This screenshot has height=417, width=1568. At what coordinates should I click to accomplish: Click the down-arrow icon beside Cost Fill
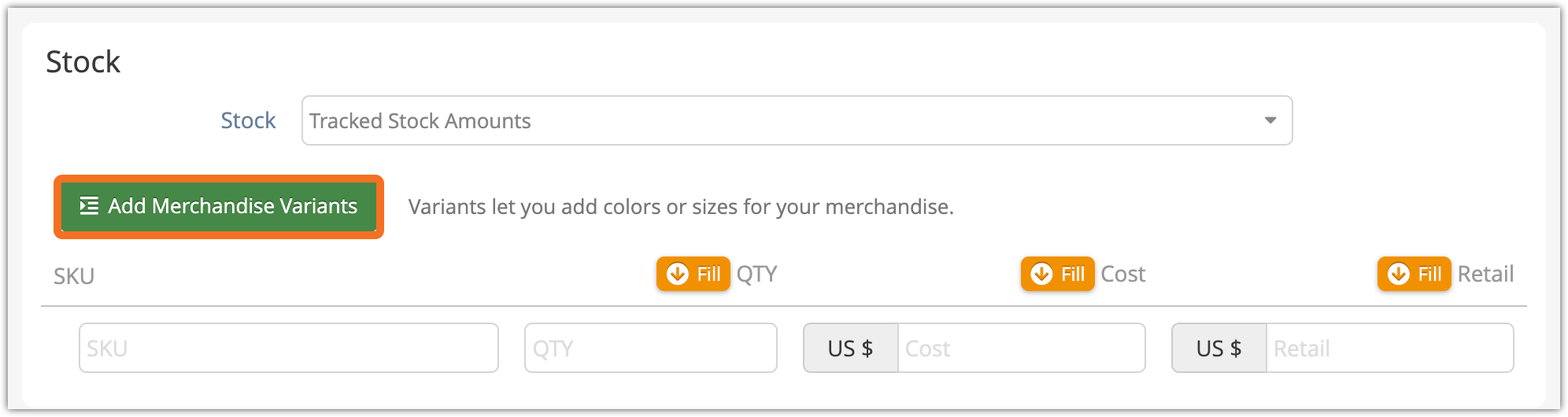[1041, 274]
